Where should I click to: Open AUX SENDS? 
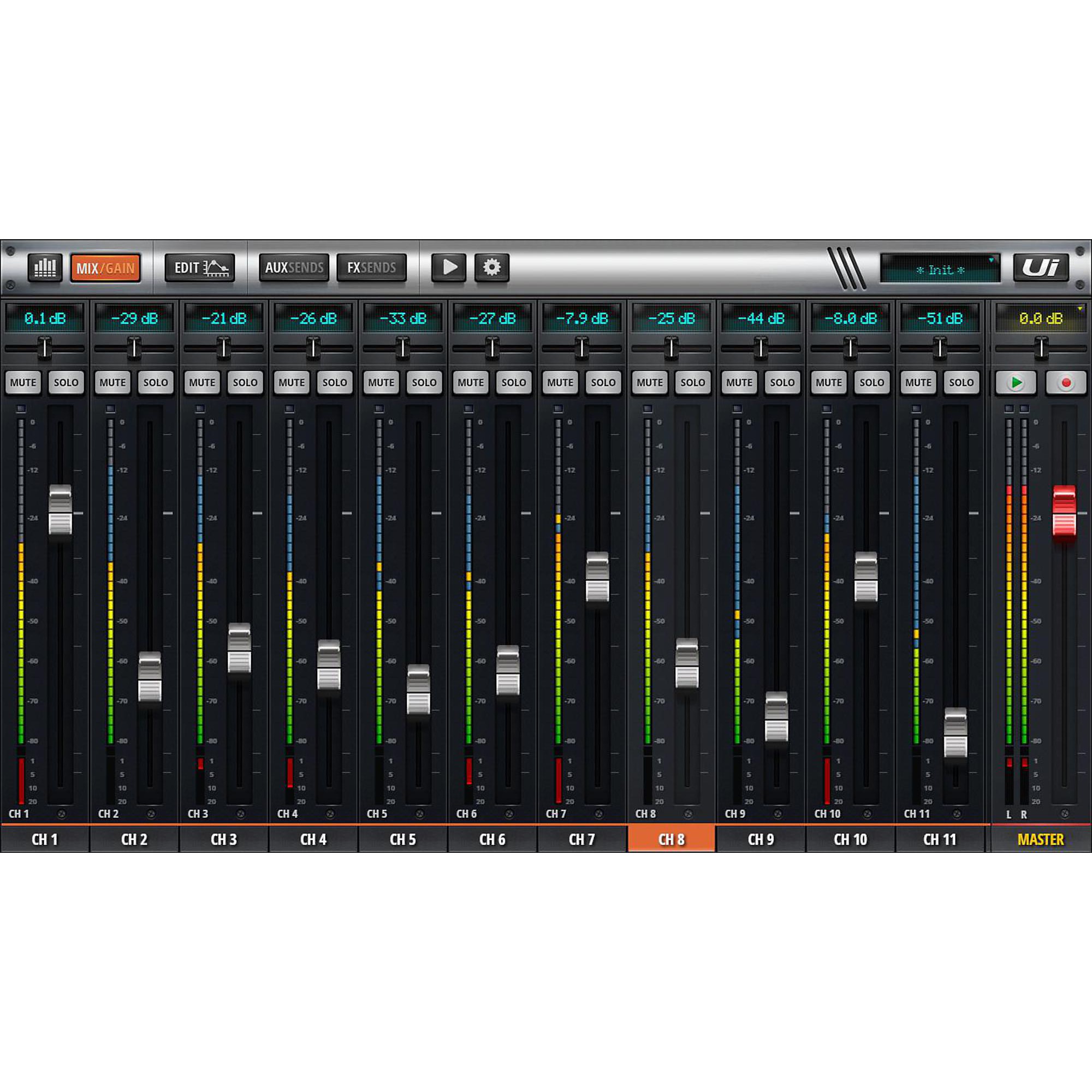(x=294, y=269)
